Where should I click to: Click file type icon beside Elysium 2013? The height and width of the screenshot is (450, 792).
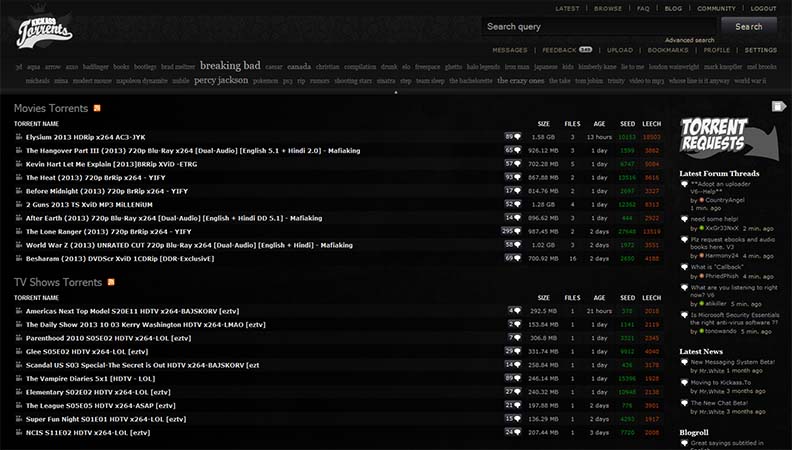[19, 137]
